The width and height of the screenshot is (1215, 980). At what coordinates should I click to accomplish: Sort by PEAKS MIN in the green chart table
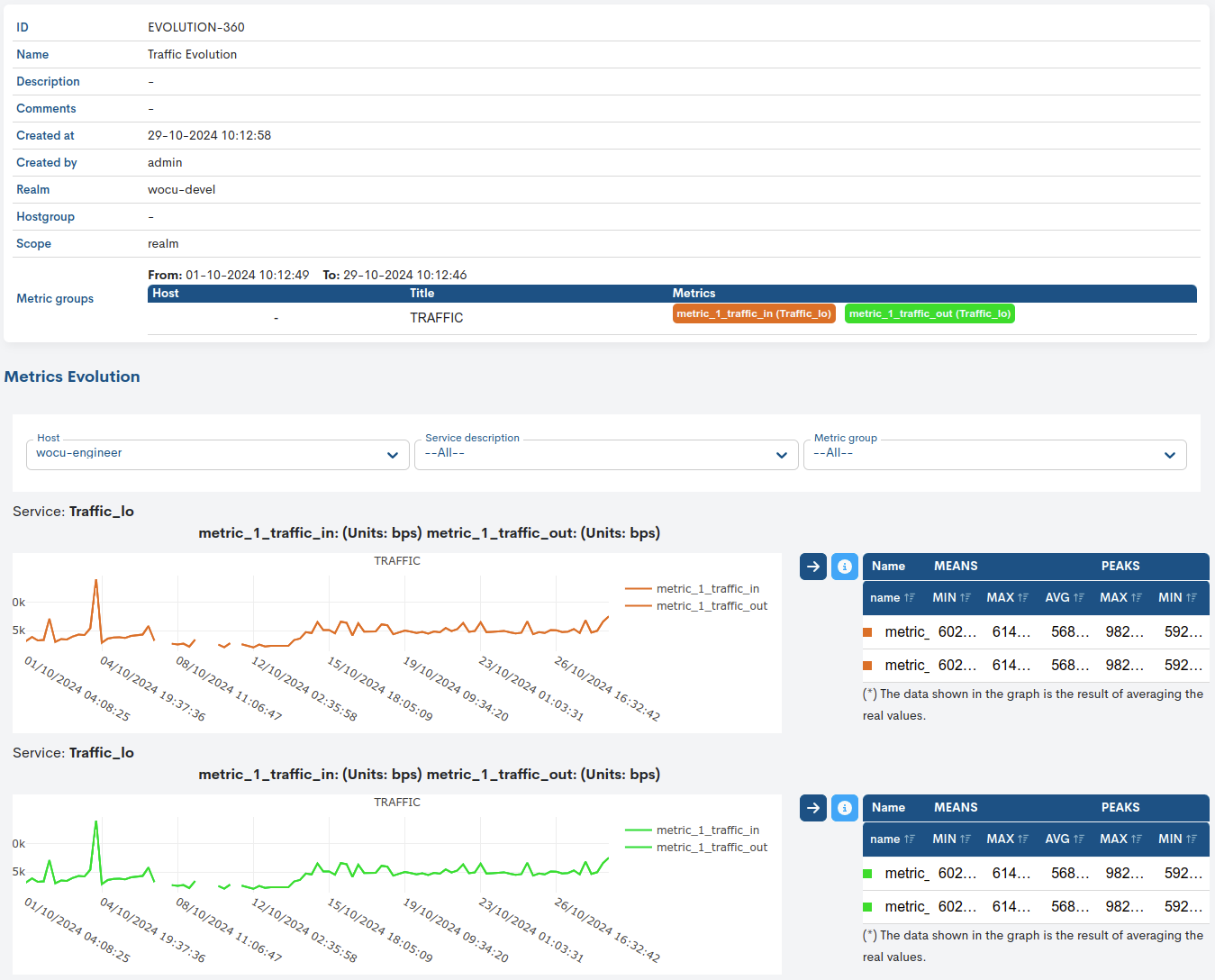1177,839
